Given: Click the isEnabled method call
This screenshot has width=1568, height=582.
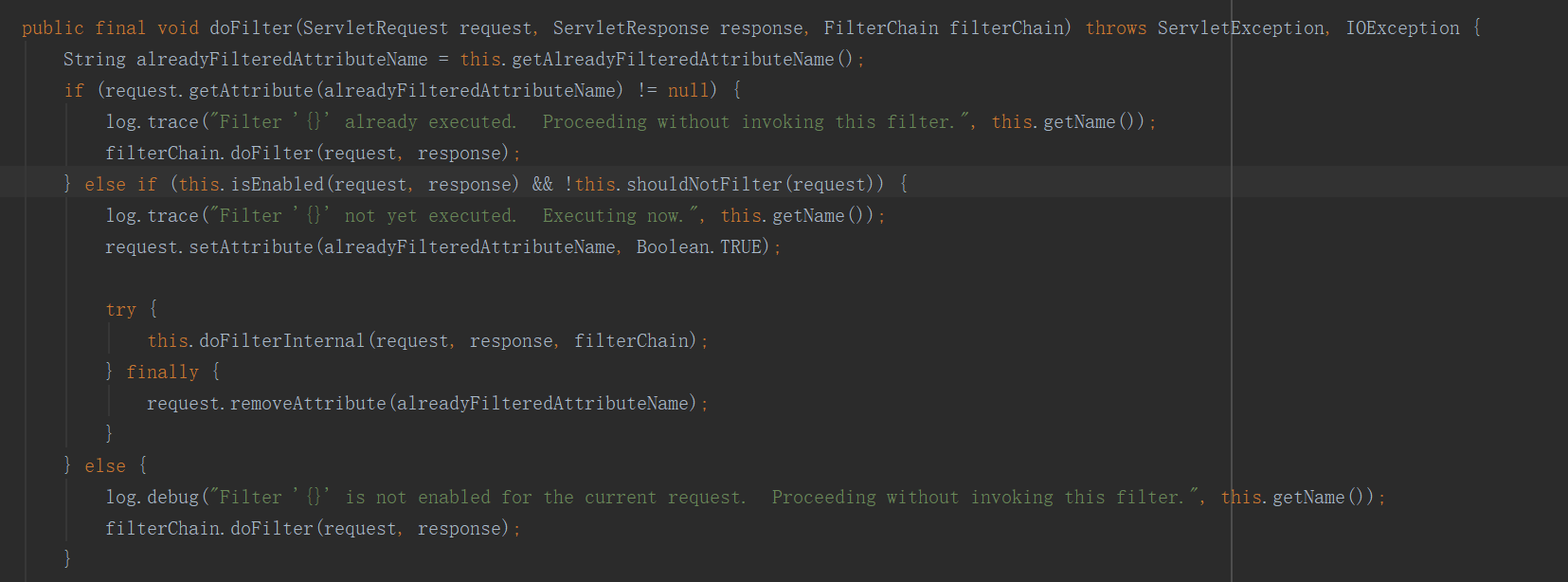Looking at the screenshot, I should coord(277,185).
